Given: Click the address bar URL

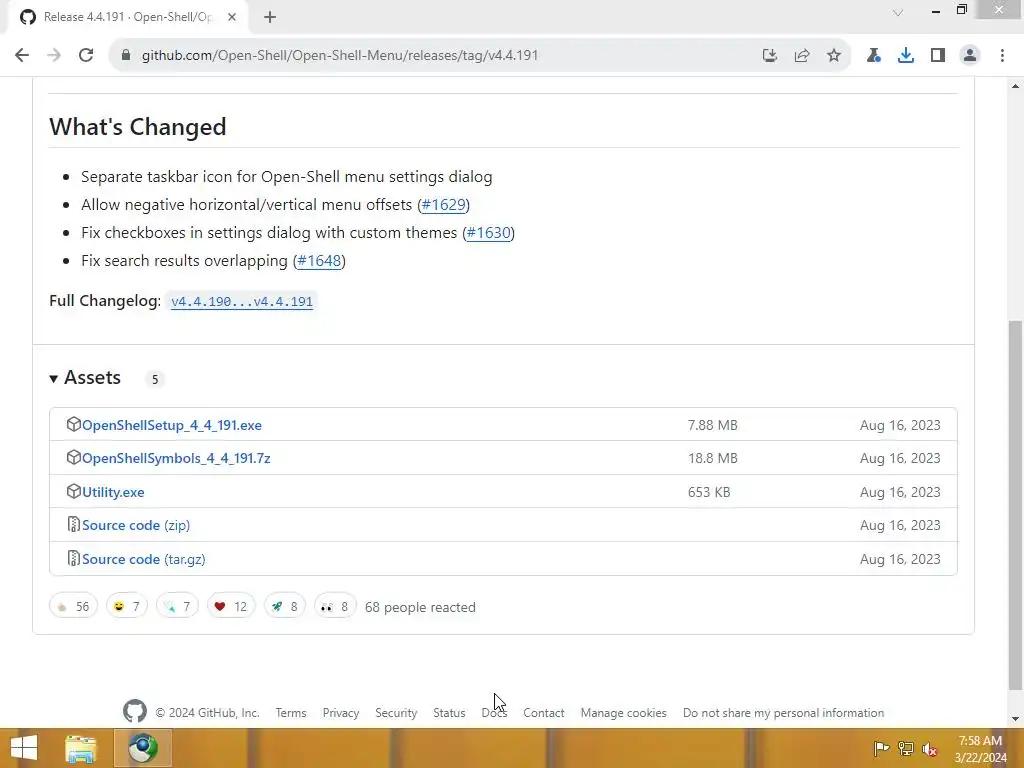Looking at the screenshot, I should pos(340,56).
